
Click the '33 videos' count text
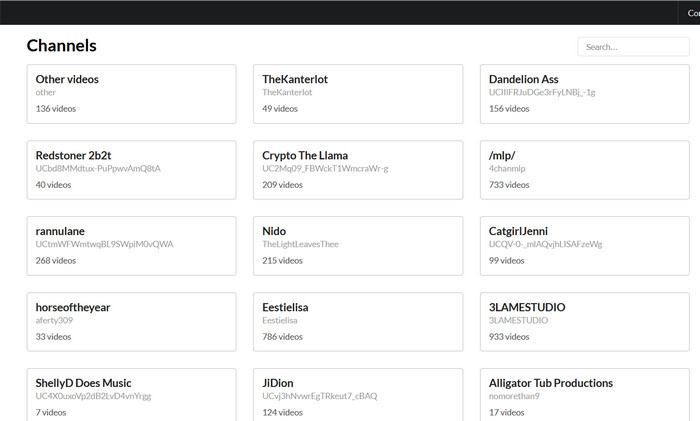(x=53, y=337)
